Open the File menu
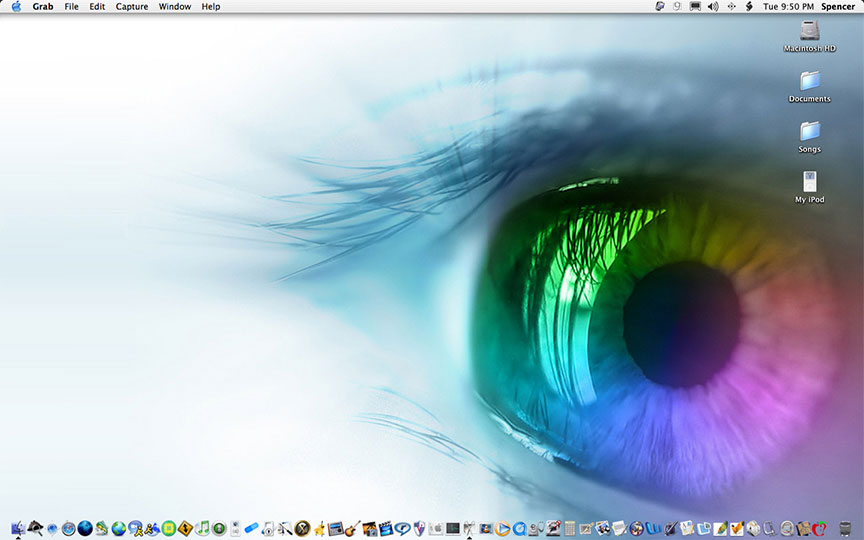This screenshot has width=864, height=540. 71,7
